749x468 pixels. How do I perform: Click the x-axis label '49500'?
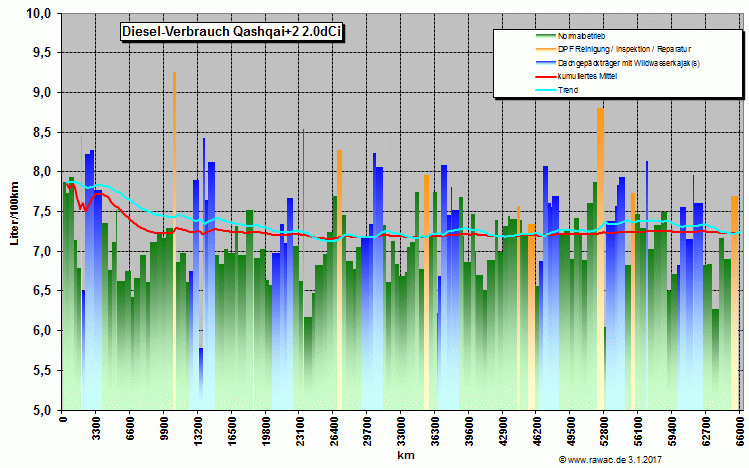571,431
